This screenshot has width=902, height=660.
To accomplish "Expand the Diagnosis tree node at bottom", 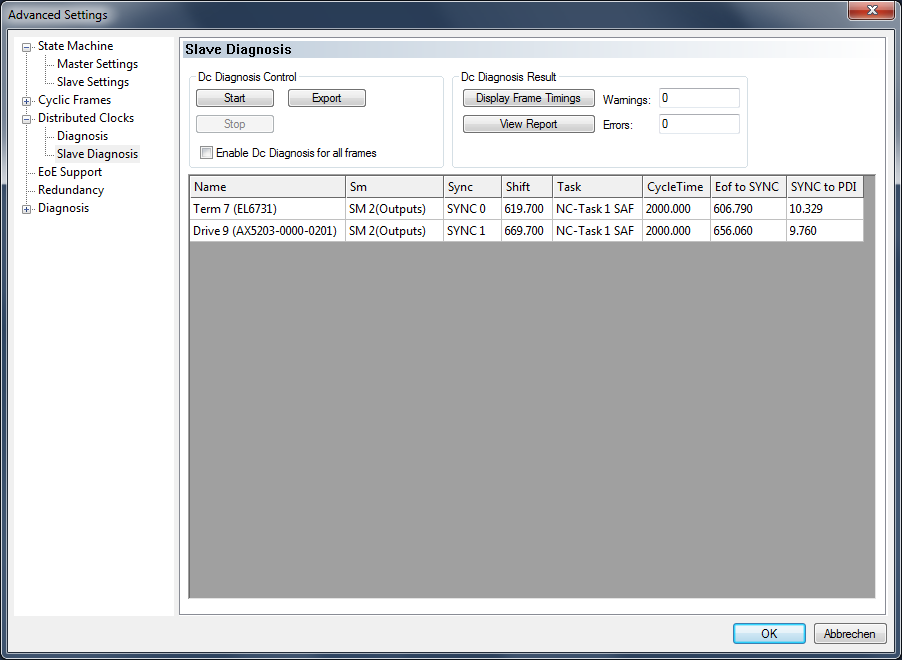I will (x=27, y=209).
